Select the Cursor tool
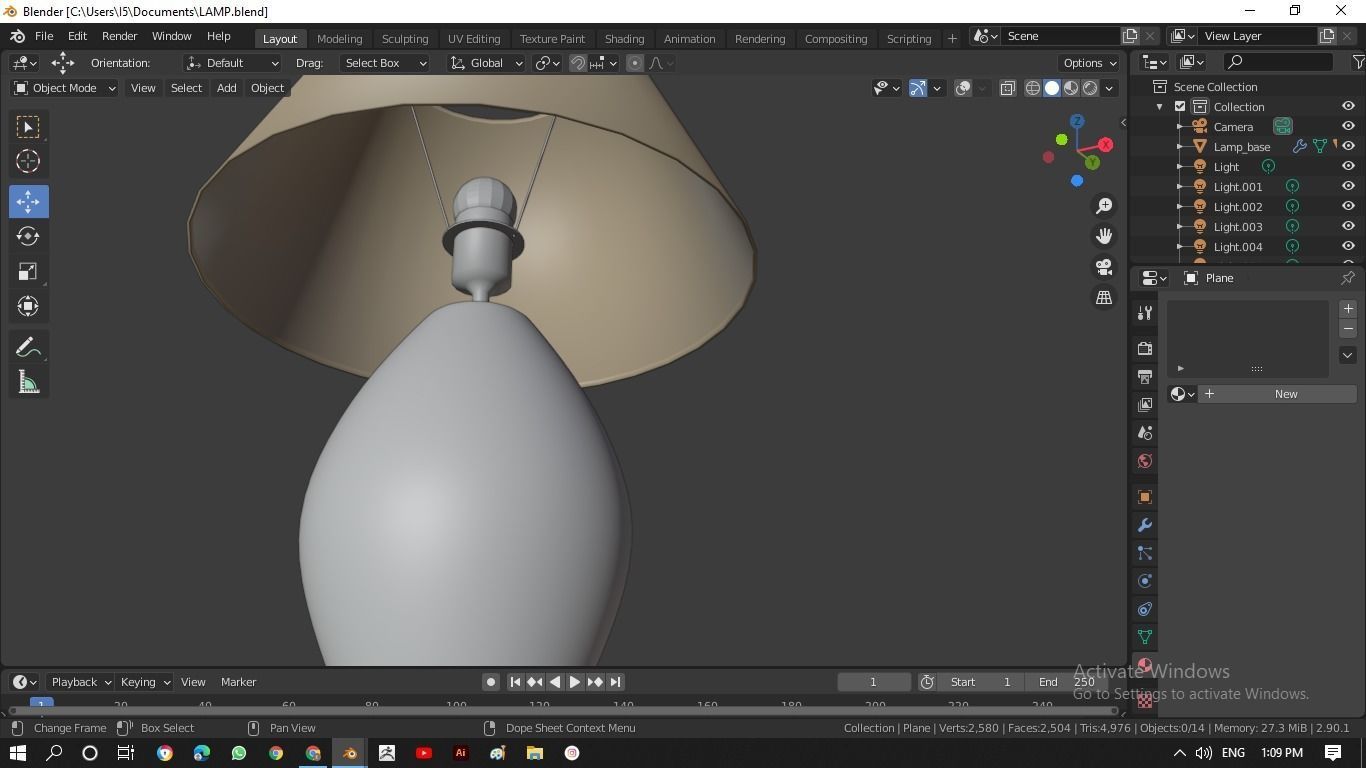The width and height of the screenshot is (1366, 768). click(x=28, y=161)
